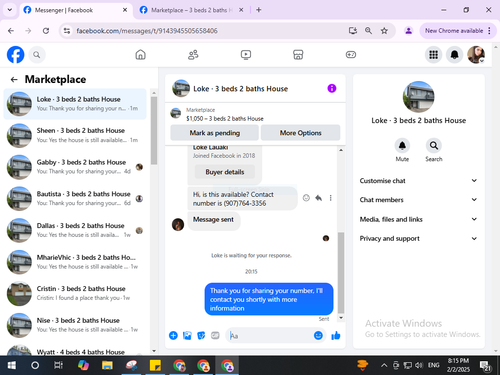Open Cristin conversation in list
Viewport: 500px width, 375px height.
click(x=75, y=294)
